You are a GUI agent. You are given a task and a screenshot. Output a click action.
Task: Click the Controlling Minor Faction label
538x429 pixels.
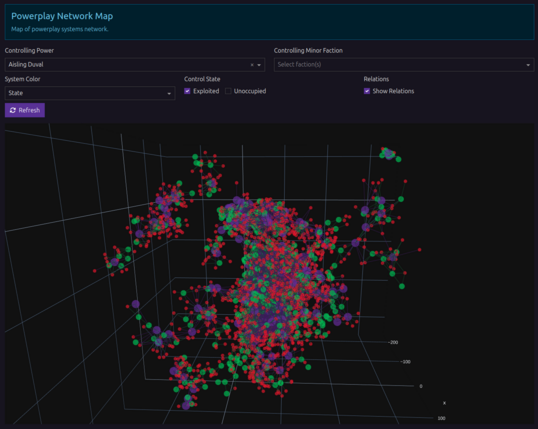pos(308,50)
